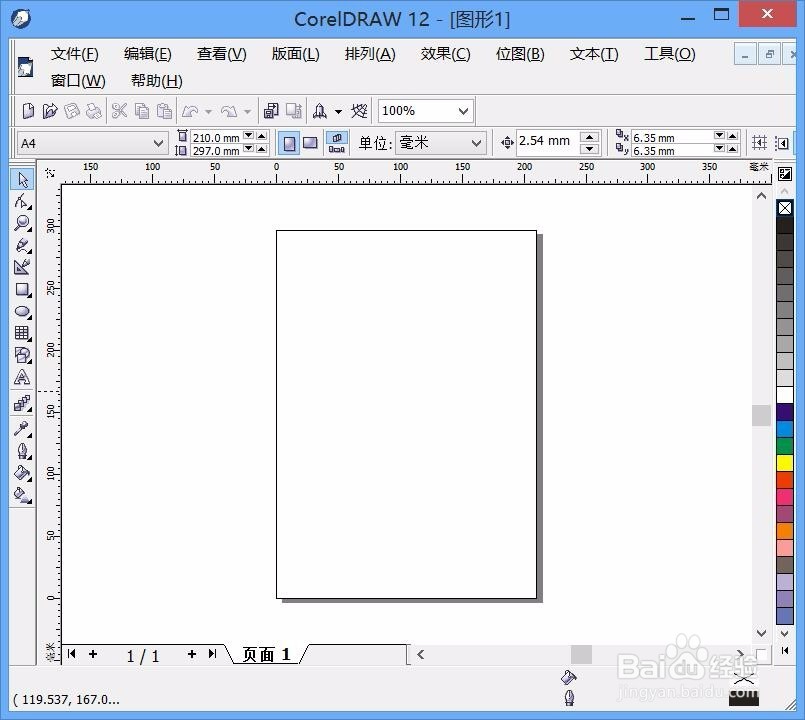Select the Text tool

click(23, 377)
